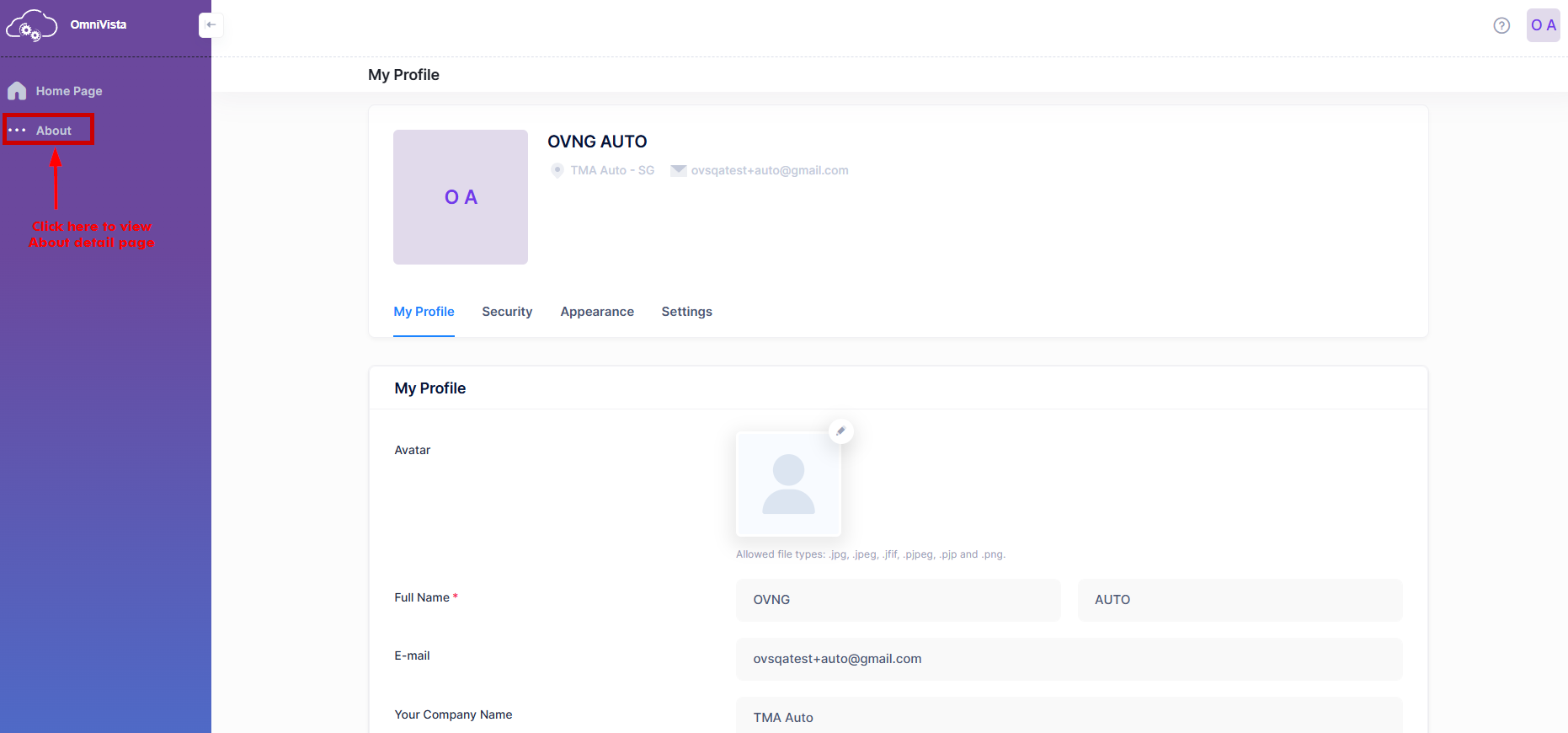This screenshot has width=1568, height=733.
Task: Open the help question mark icon
Action: pos(1501,25)
